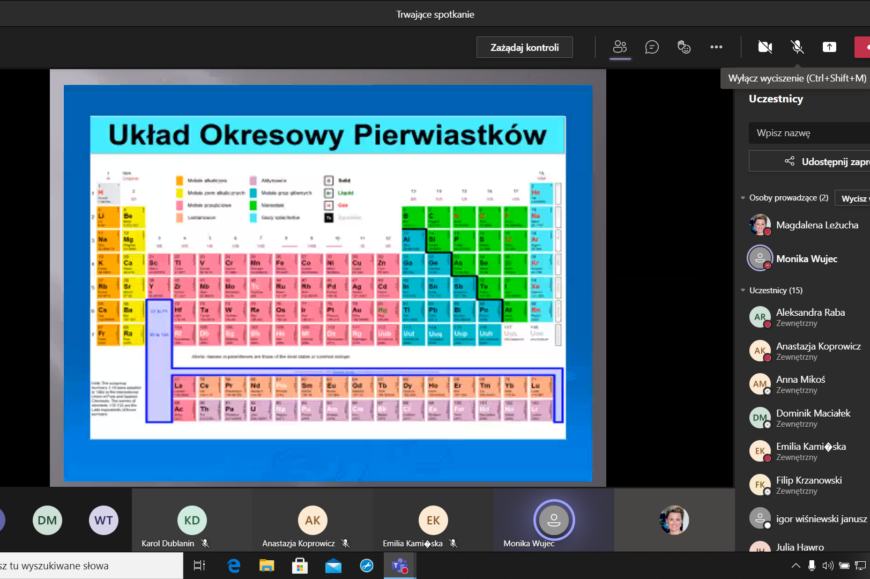Open Task View on the taskbar

[199, 566]
